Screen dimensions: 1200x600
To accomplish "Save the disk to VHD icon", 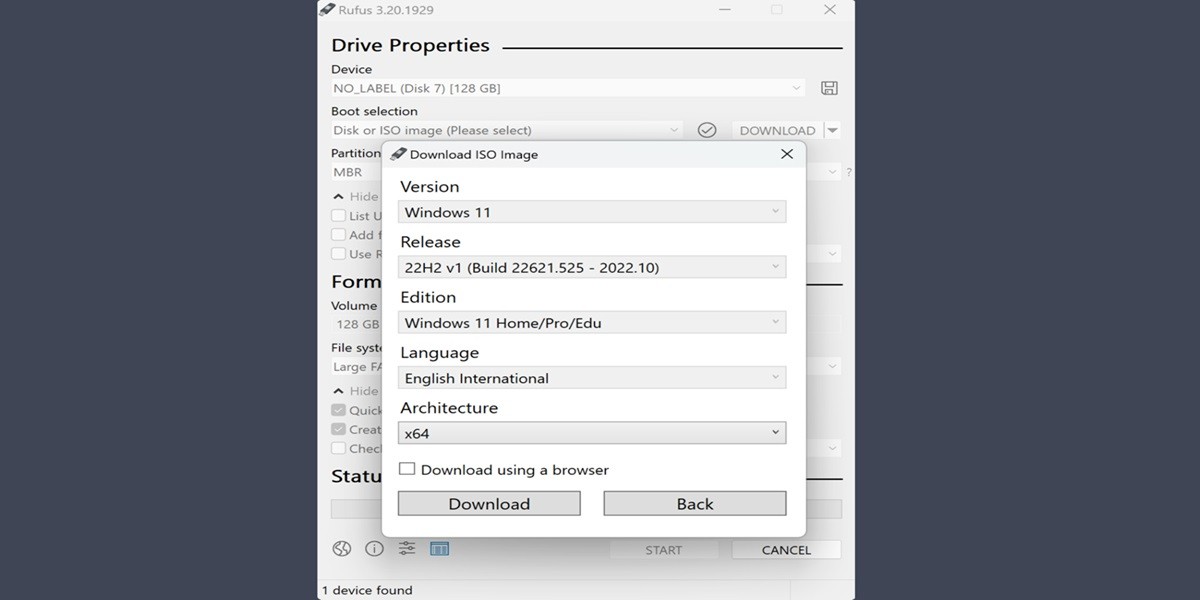I will pyautogui.click(x=828, y=87).
